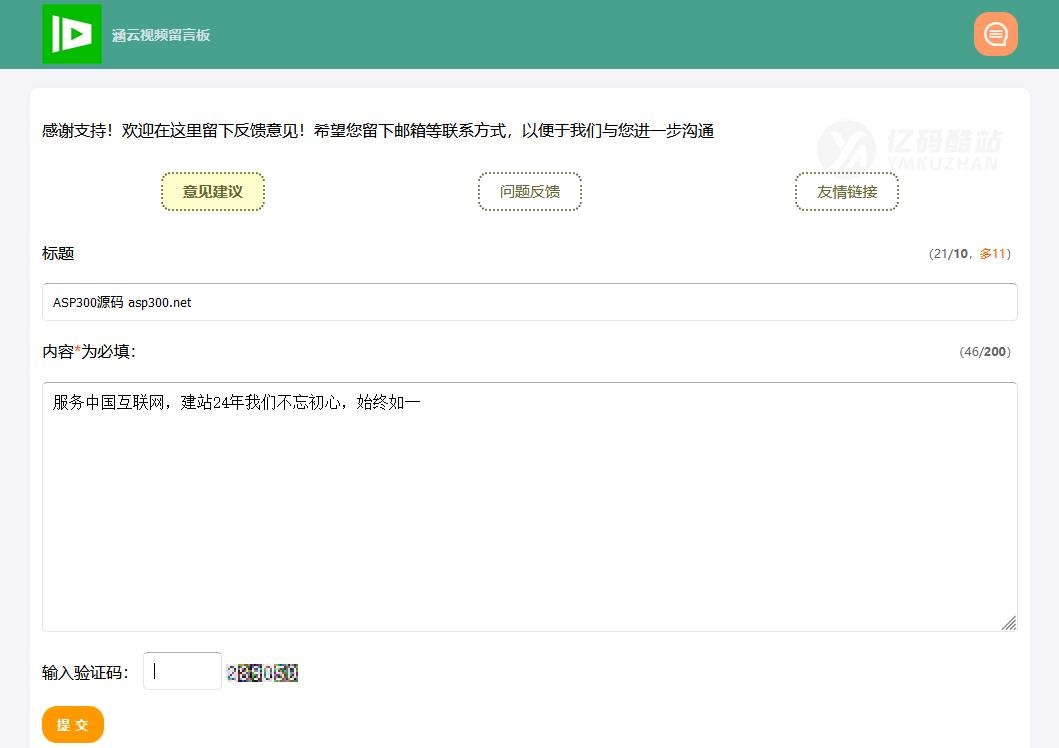Click the 感谢支持 welcome message text
Viewport: 1059px width, 748px height.
pyautogui.click(x=378, y=130)
